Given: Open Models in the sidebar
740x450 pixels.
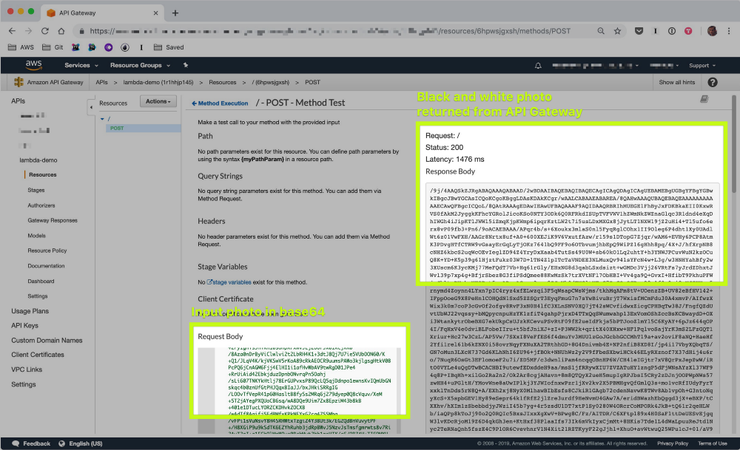Looking at the screenshot, I should 36,235.
